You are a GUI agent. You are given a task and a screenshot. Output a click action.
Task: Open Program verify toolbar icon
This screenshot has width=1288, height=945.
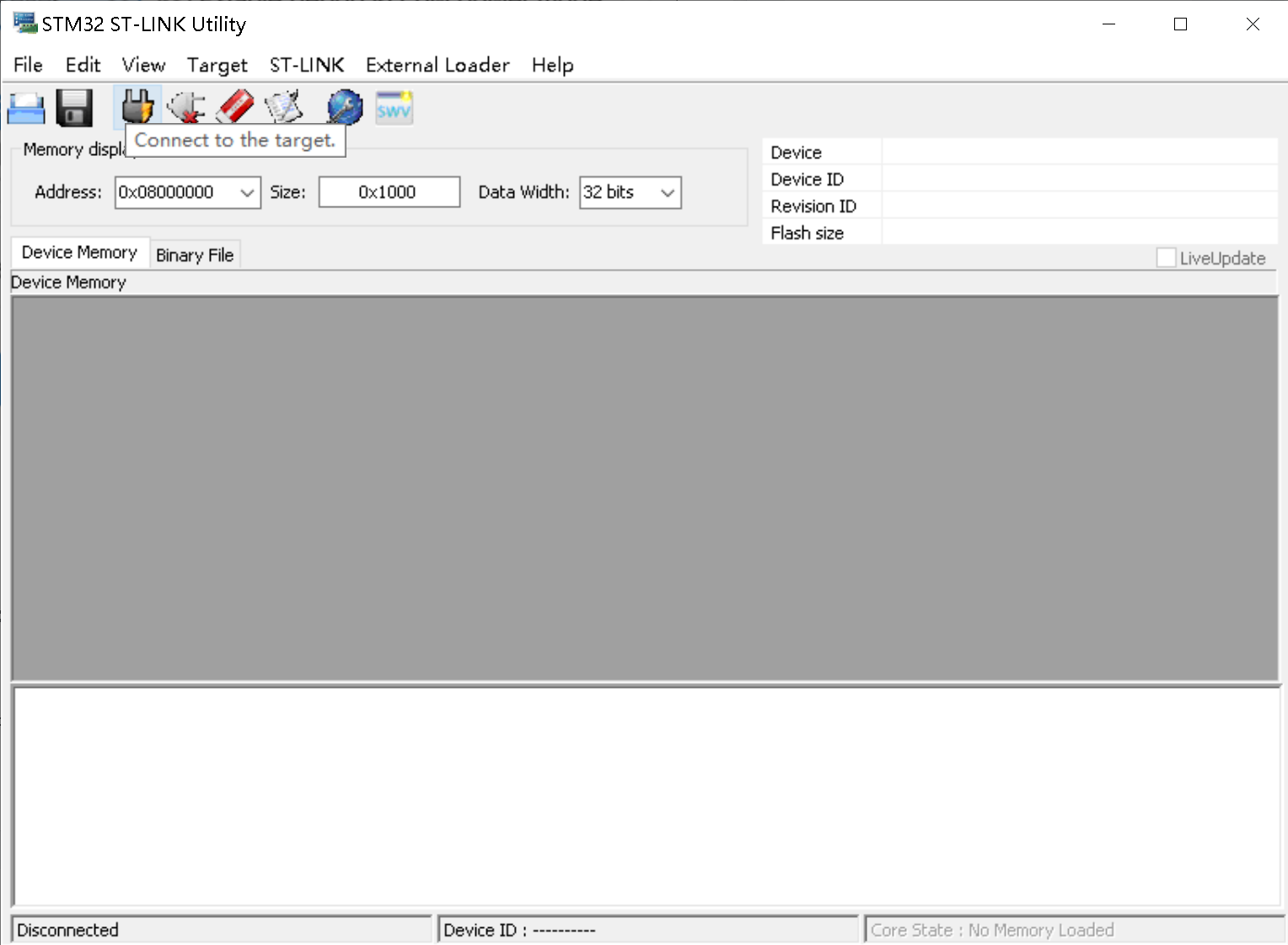[283, 107]
